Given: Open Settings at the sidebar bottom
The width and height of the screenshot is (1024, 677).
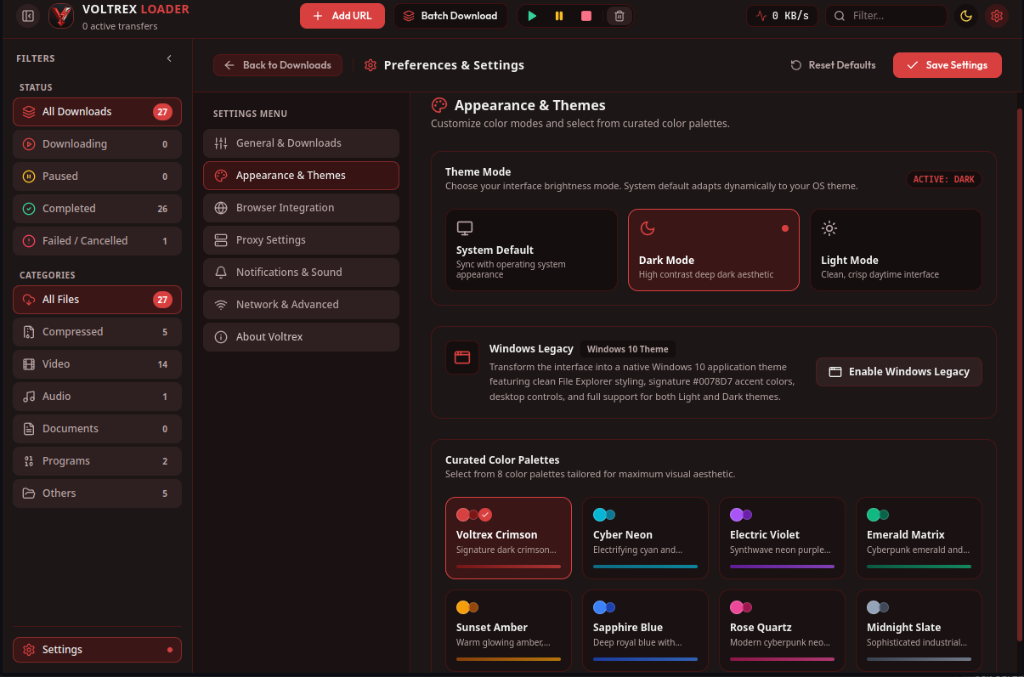Looking at the screenshot, I should click(x=97, y=650).
